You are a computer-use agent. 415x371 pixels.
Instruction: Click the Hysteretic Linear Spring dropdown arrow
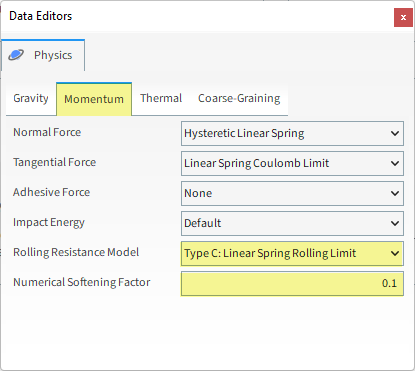[x=395, y=134]
